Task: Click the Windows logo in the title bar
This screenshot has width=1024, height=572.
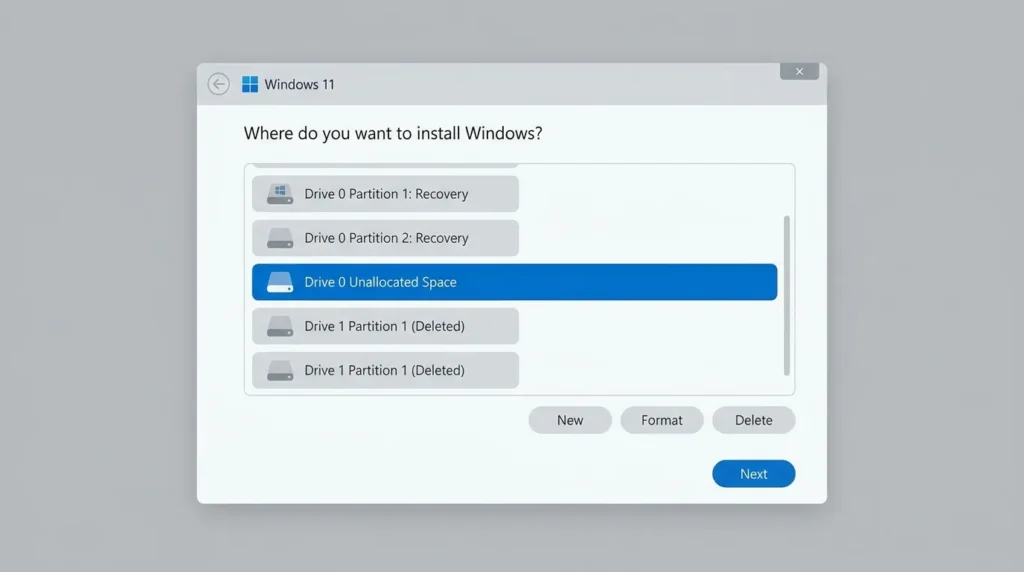Action: (x=249, y=84)
